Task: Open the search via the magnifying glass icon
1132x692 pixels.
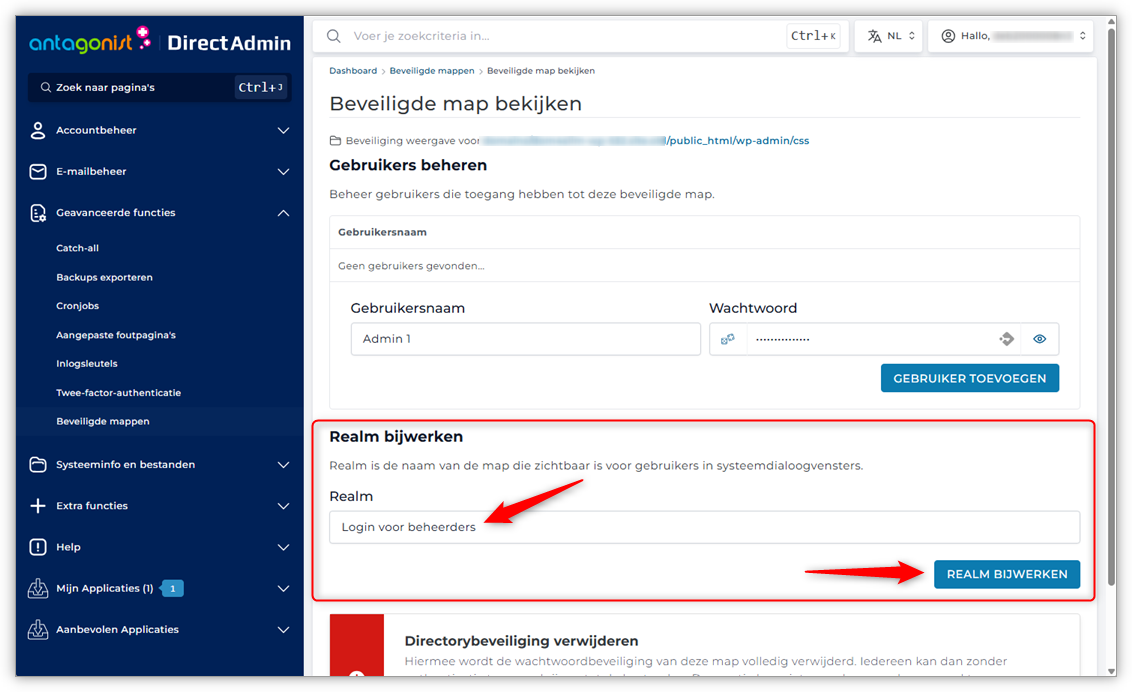Action: (333, 35)
